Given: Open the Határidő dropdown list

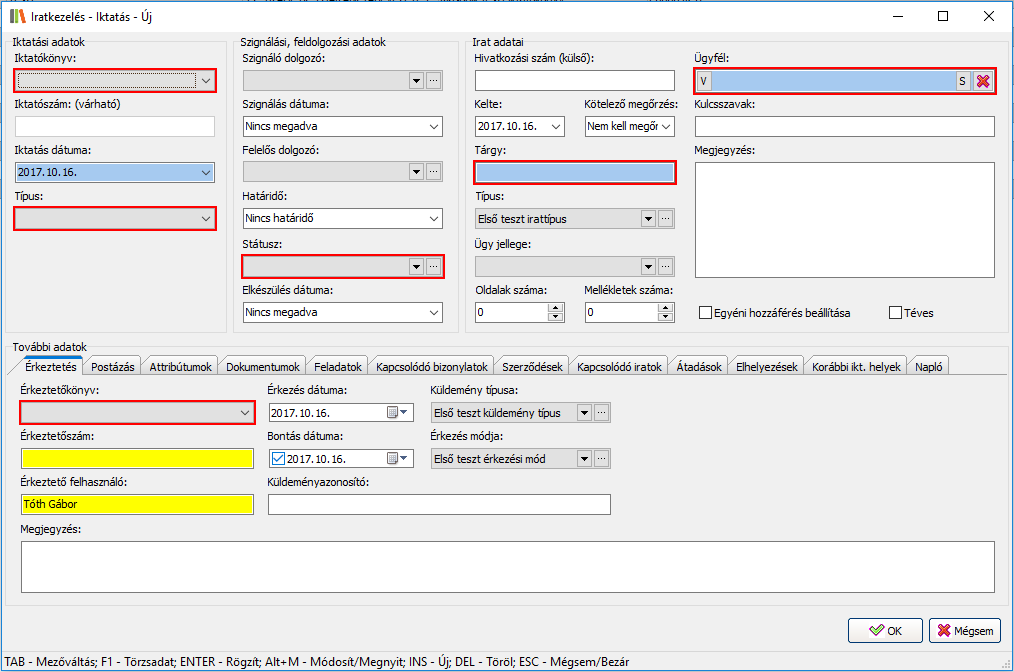Looking at the screenshot, I should coord(433,219).
